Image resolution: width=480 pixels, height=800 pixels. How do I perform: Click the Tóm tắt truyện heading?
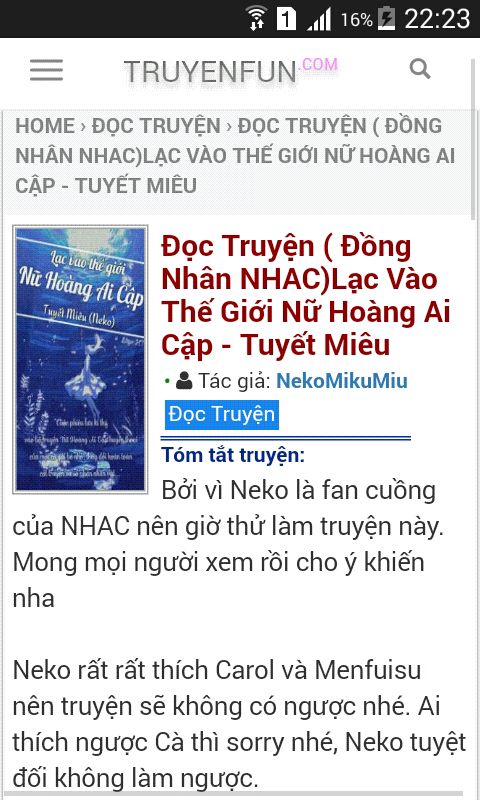[233, 455]
